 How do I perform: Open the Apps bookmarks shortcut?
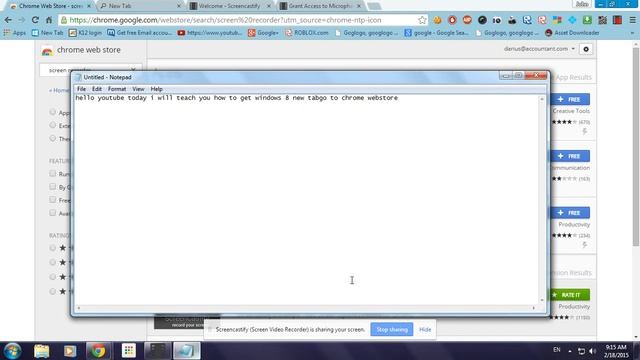tap(14, 33)
